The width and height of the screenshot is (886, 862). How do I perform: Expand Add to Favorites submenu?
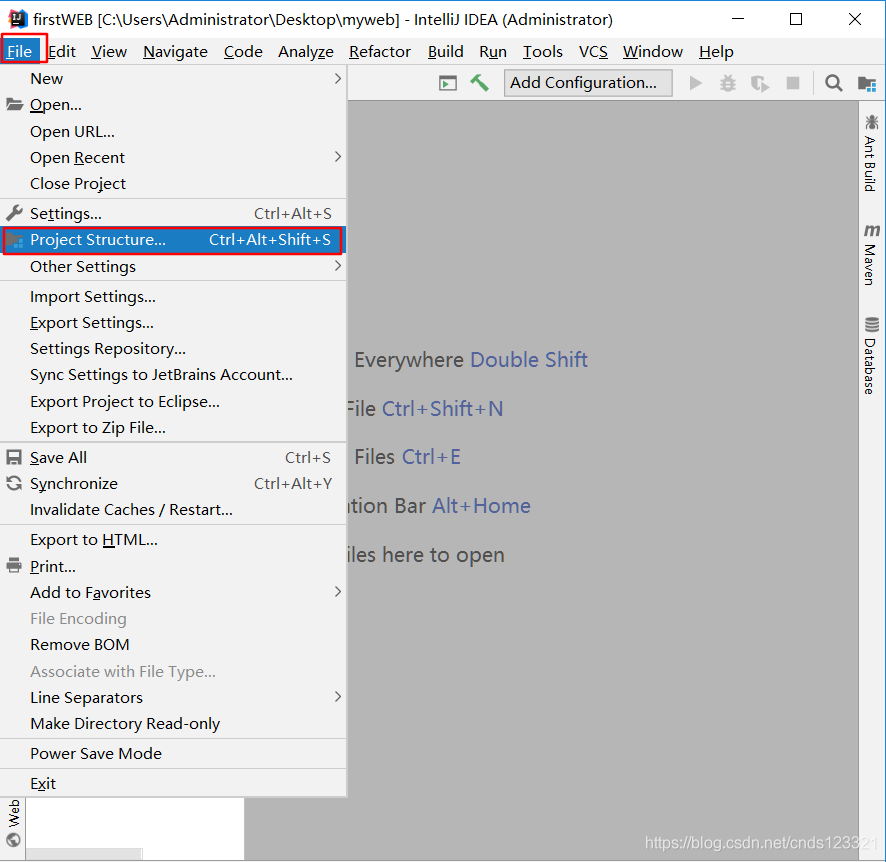tap(173, 593)
